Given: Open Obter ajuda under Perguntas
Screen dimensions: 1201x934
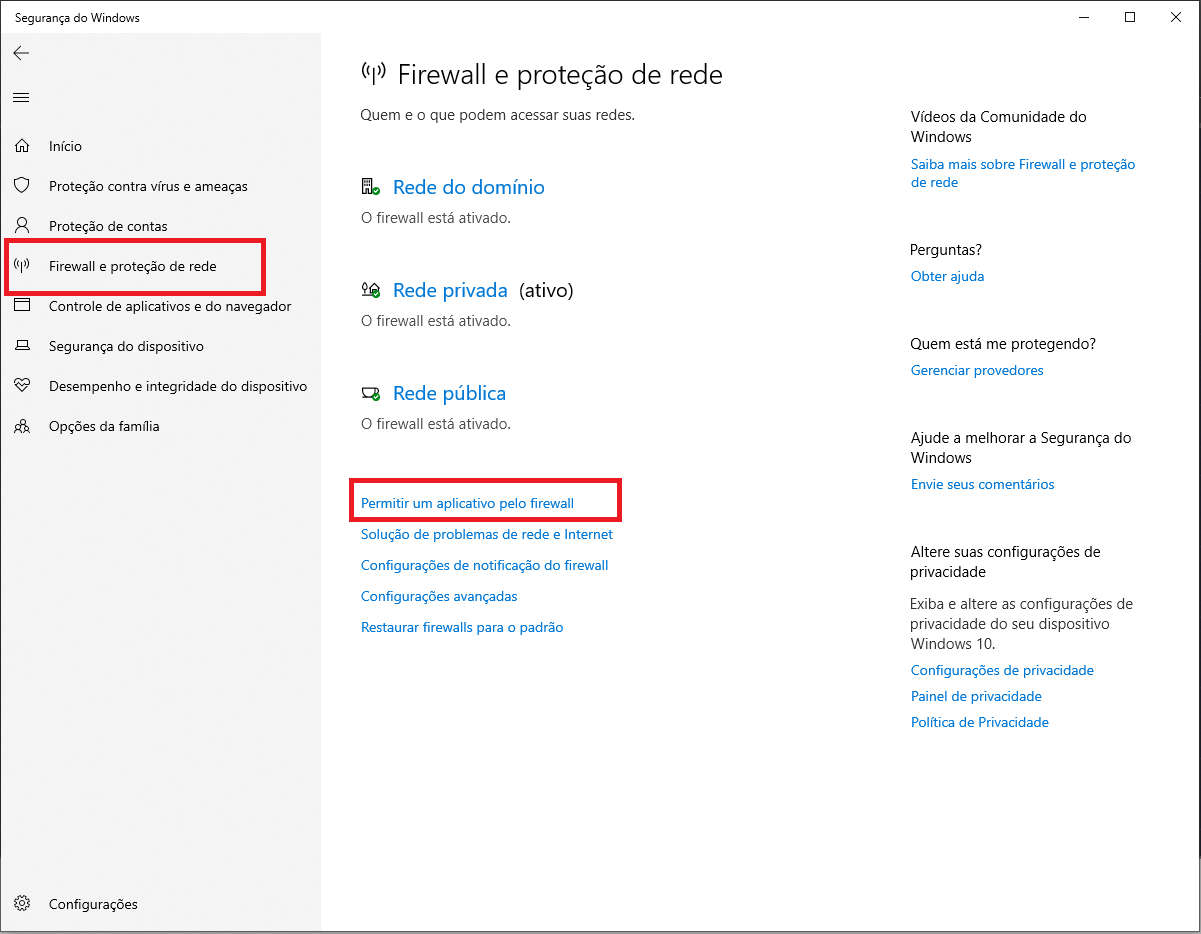Looking at the screenshot, I should point(947,276).
